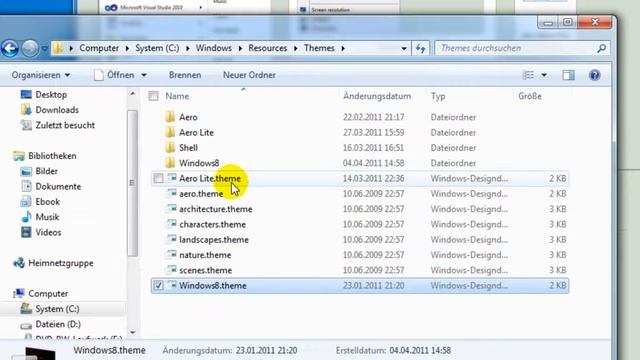Select the nature.theme file icon

(171, 255)
